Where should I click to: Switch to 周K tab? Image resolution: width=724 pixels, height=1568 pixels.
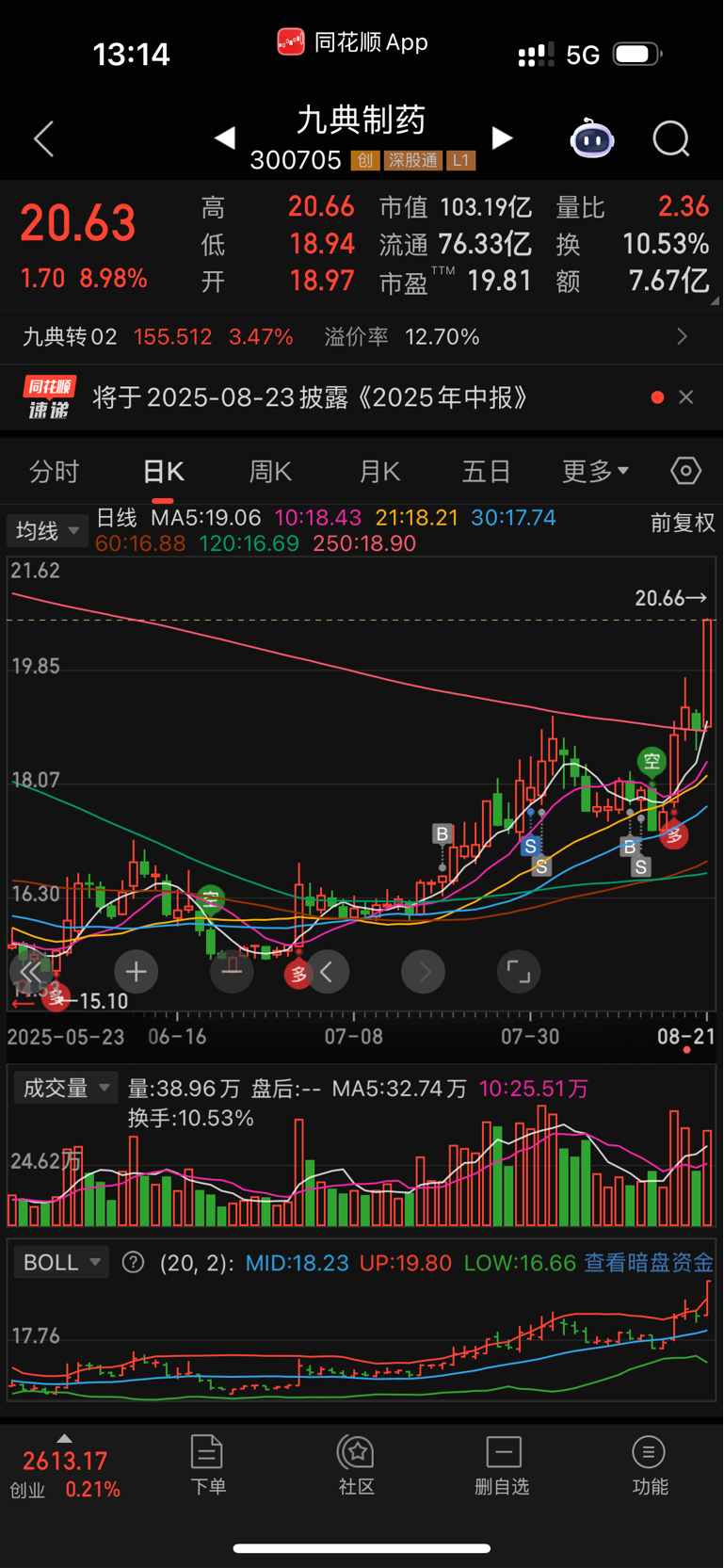(x=270, y=471)
